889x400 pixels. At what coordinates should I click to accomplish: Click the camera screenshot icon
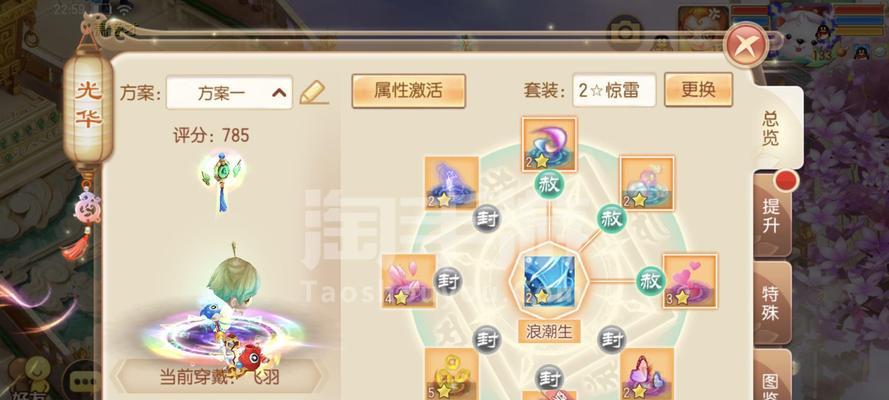pos(625,32)
